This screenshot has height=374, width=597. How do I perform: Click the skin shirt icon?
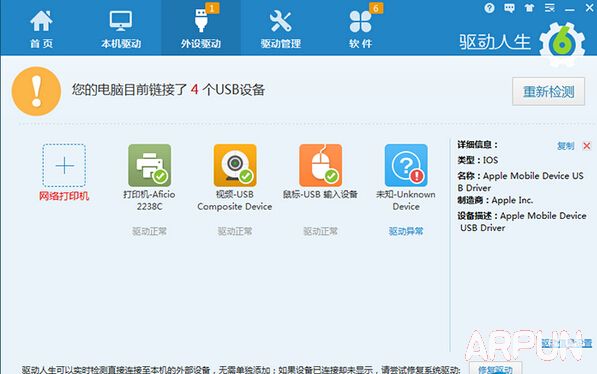pos(529,8)
